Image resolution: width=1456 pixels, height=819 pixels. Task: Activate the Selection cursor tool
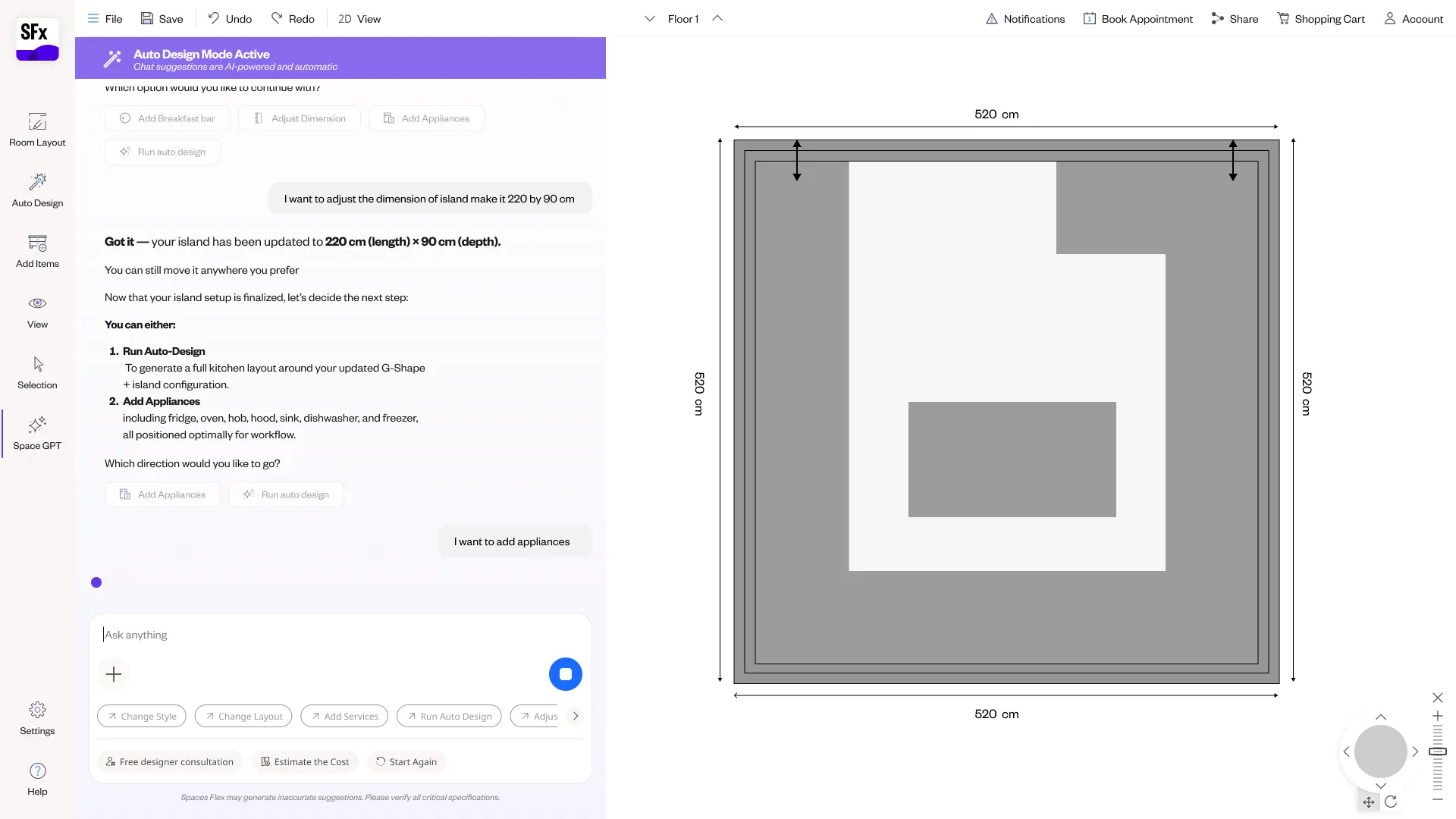coord(37,372)
